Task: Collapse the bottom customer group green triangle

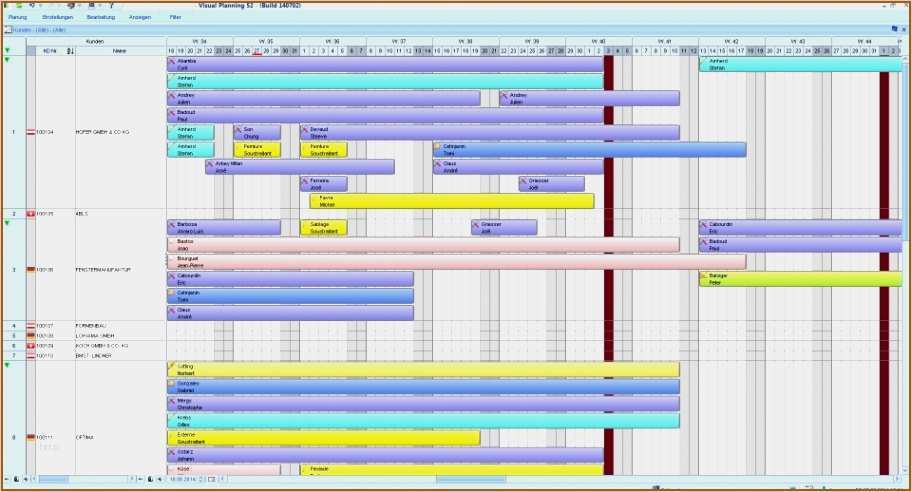Action: click(x=7, y=365)
